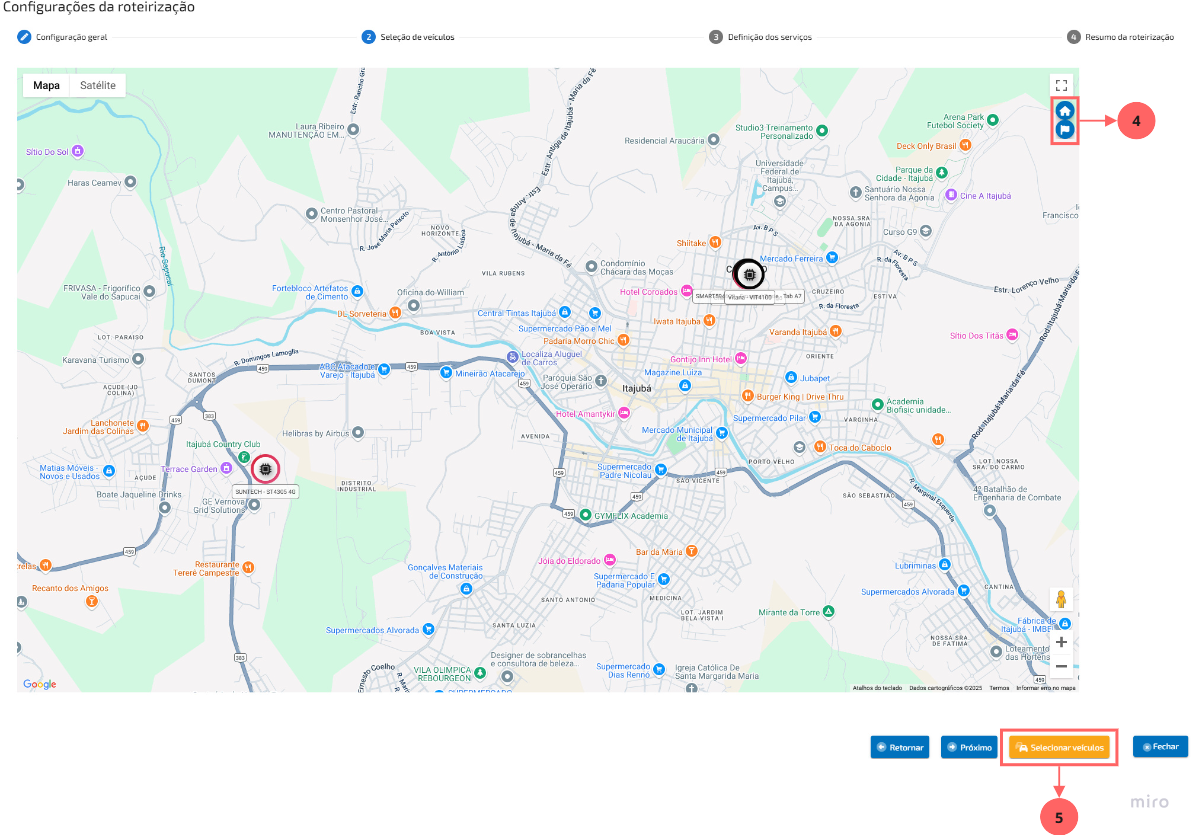
Task: Select the black vehicle marker near Mercado Ferreira
Action: [x=750, y=275]
